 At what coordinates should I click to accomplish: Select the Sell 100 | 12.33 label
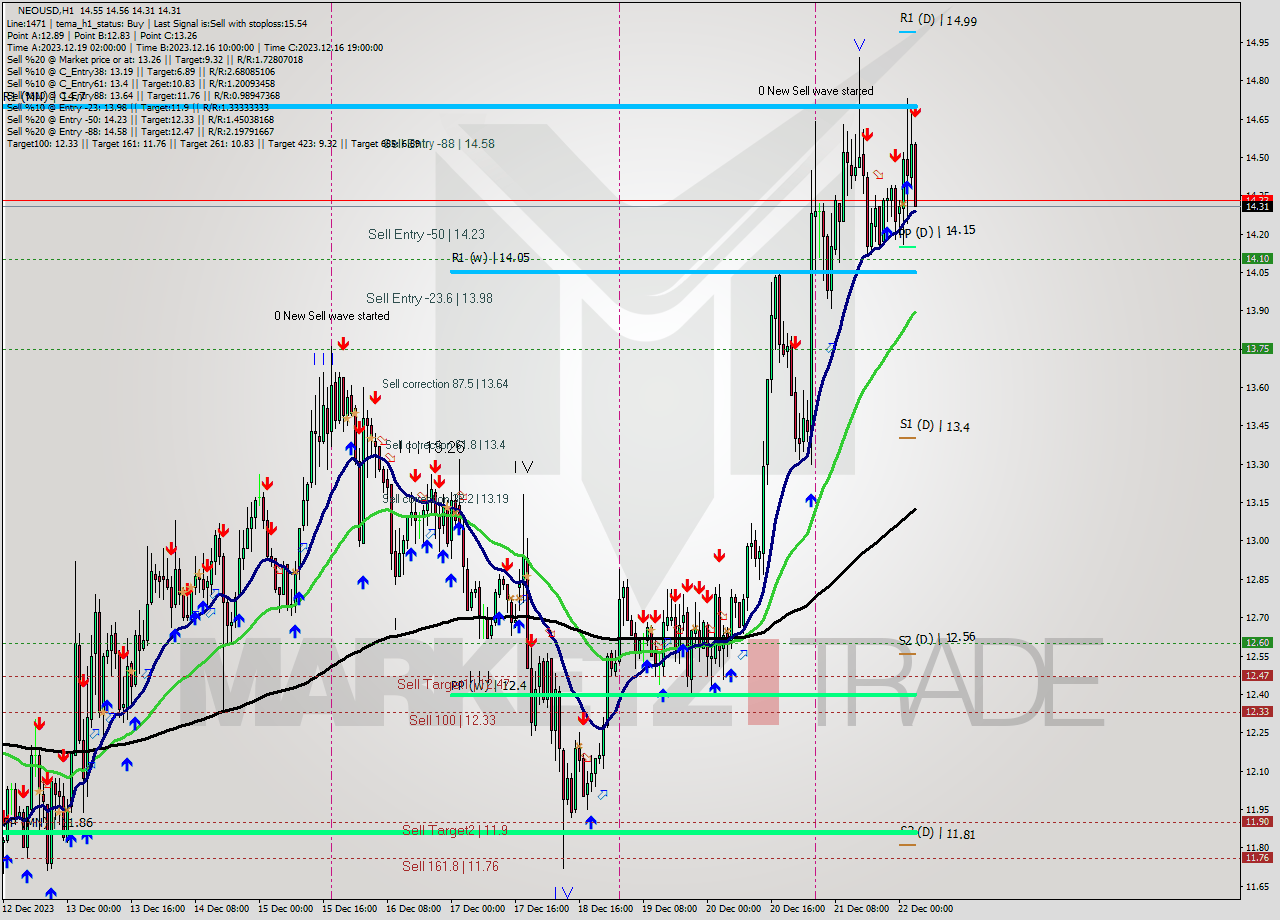(x=452, y=720)
